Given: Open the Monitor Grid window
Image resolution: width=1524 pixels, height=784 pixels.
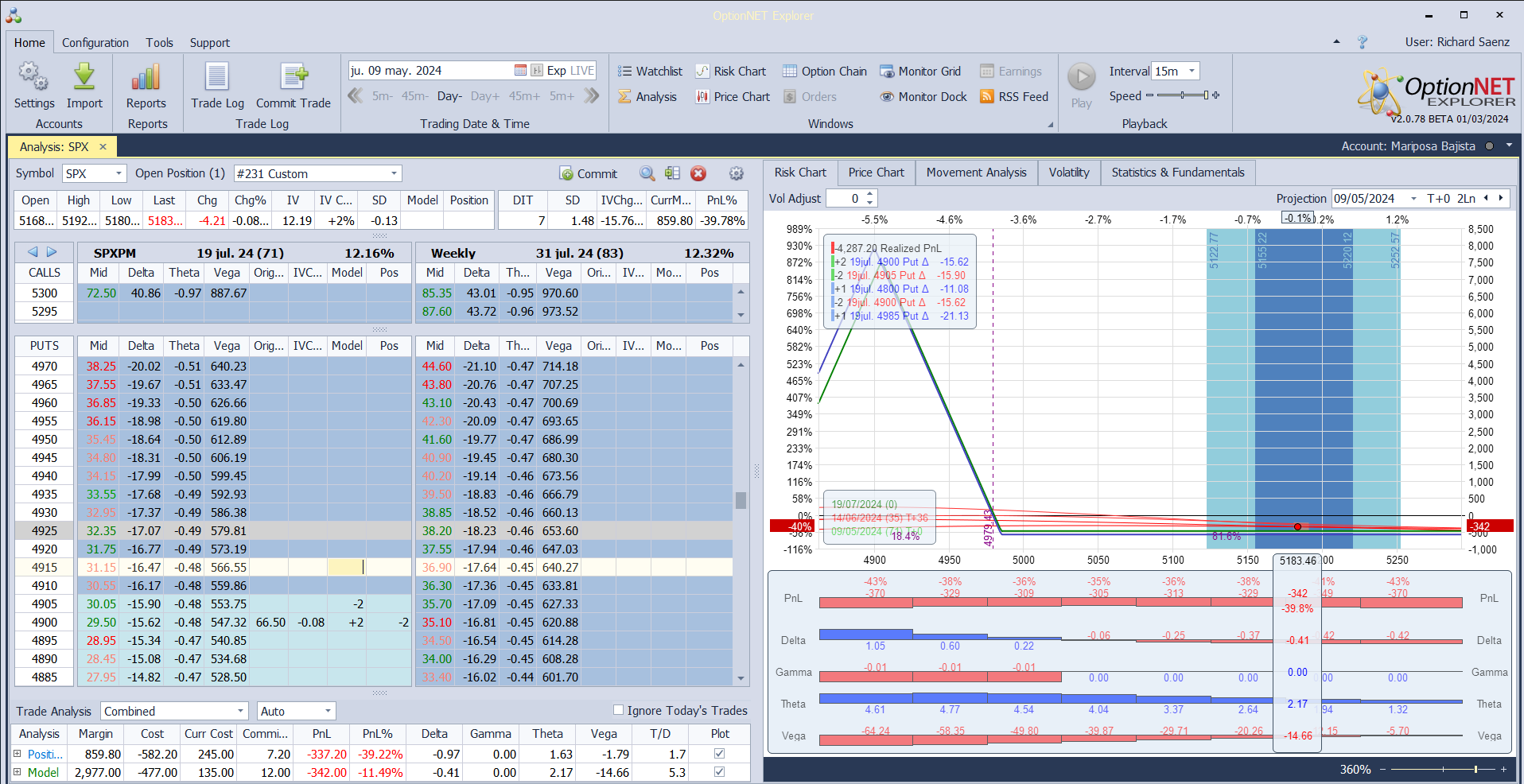Looking at the screenshot, I should pyautogui.click(x=920, y=72).
